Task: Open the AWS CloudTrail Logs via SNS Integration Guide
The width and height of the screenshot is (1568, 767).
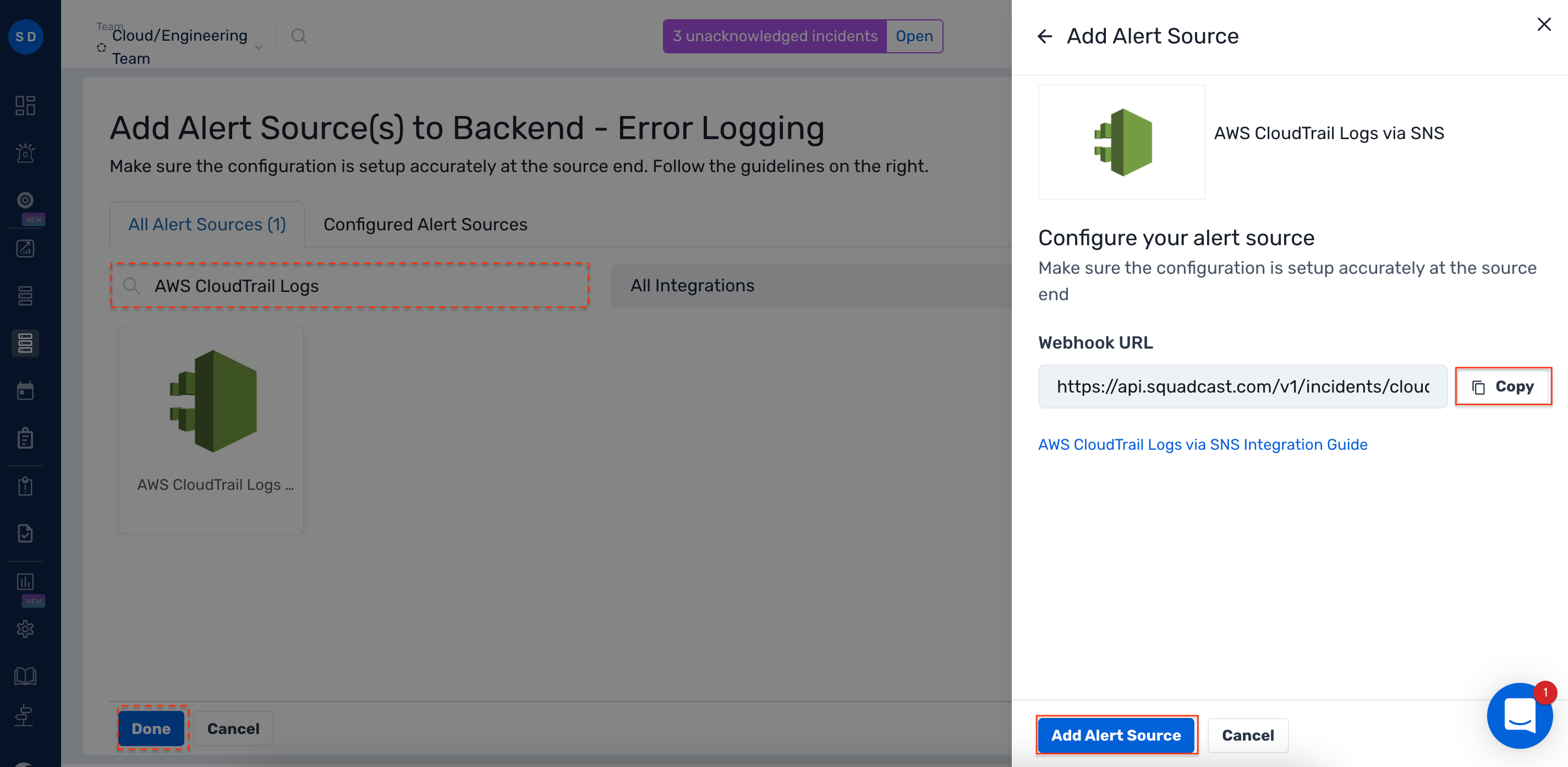Action: click(x=1202, y=445)
